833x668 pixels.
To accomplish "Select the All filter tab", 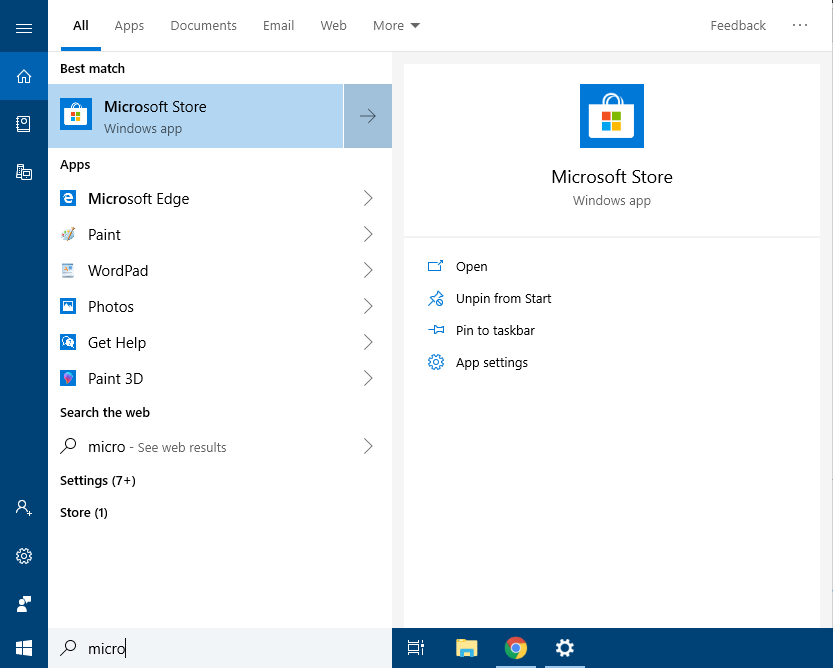I will pos(81,26).
